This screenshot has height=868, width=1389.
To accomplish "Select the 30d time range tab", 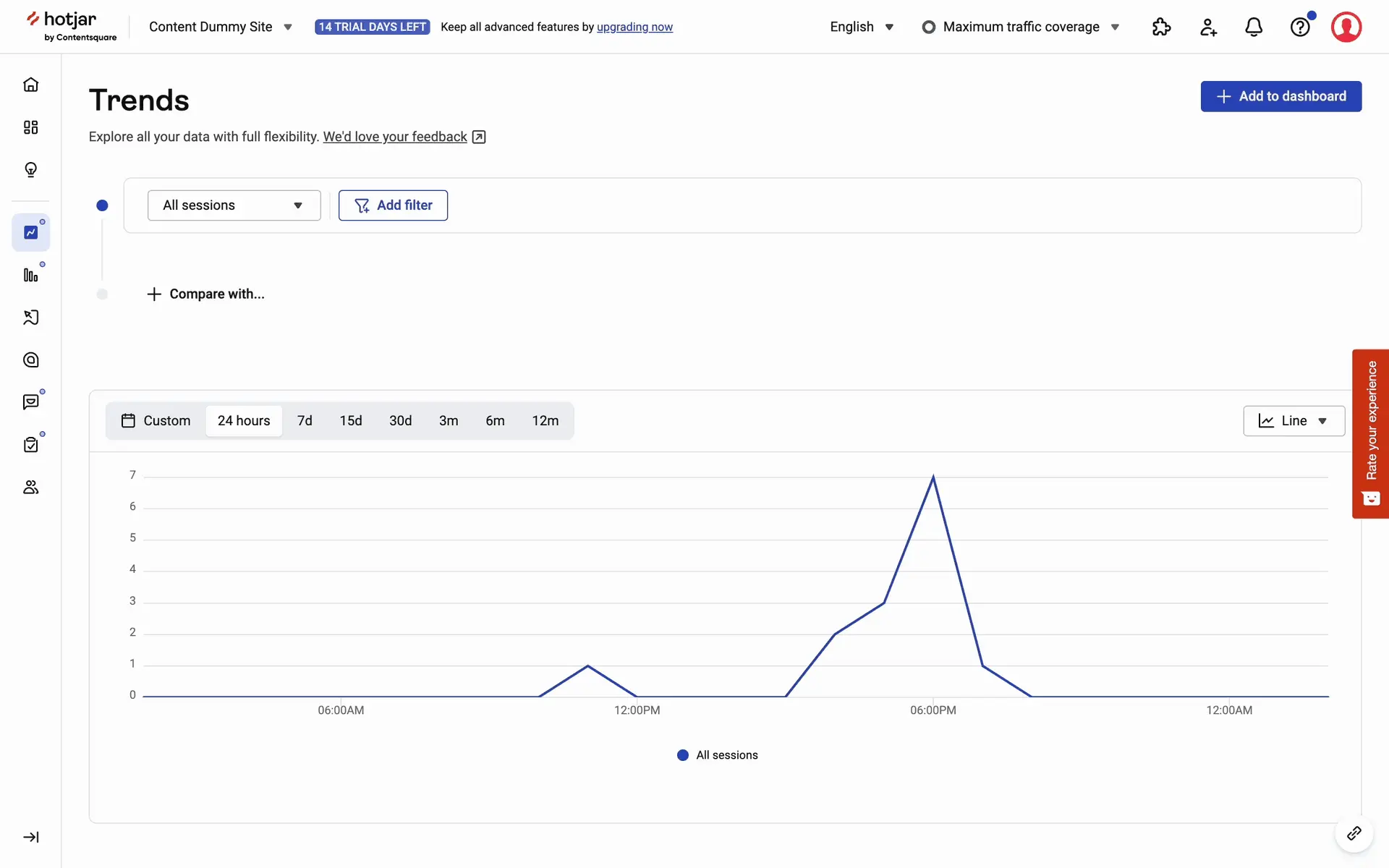I will point(400,421).
